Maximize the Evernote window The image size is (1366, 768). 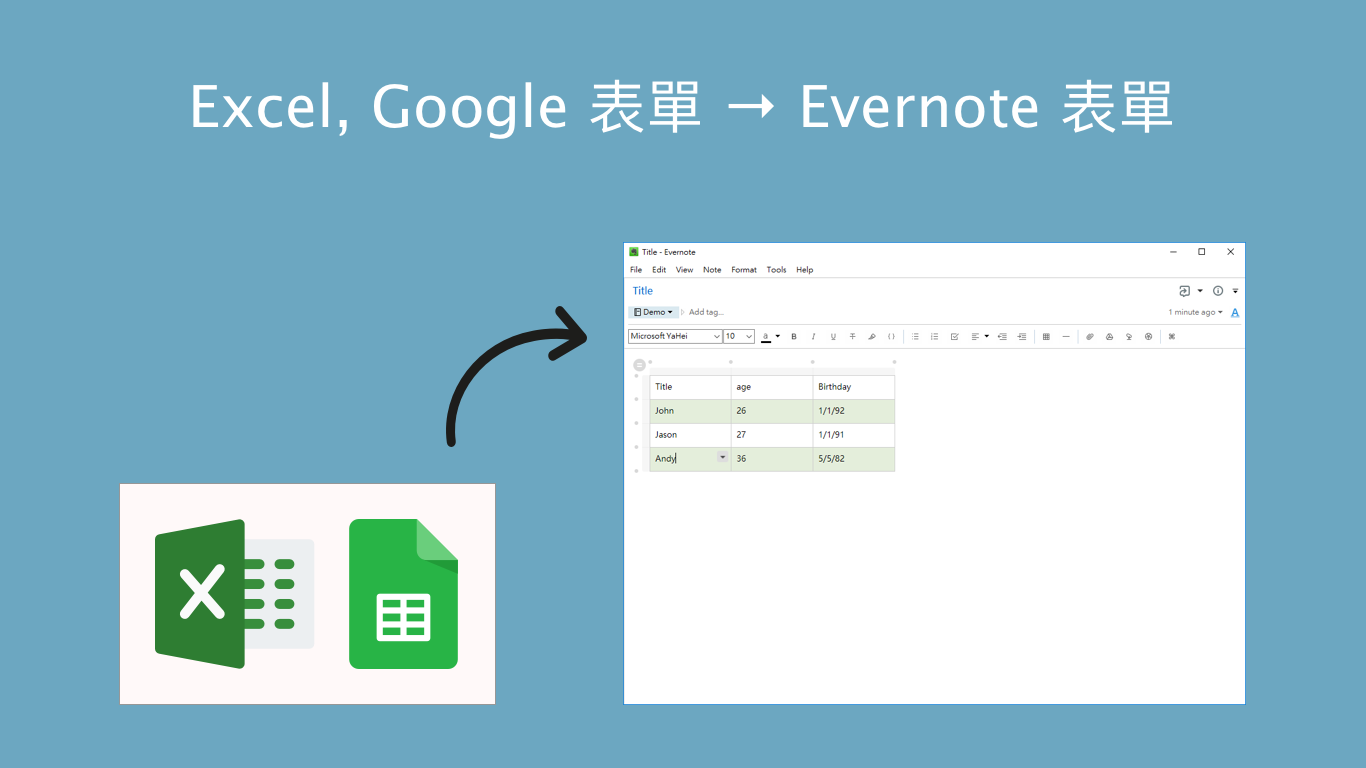click(1202, 252)
